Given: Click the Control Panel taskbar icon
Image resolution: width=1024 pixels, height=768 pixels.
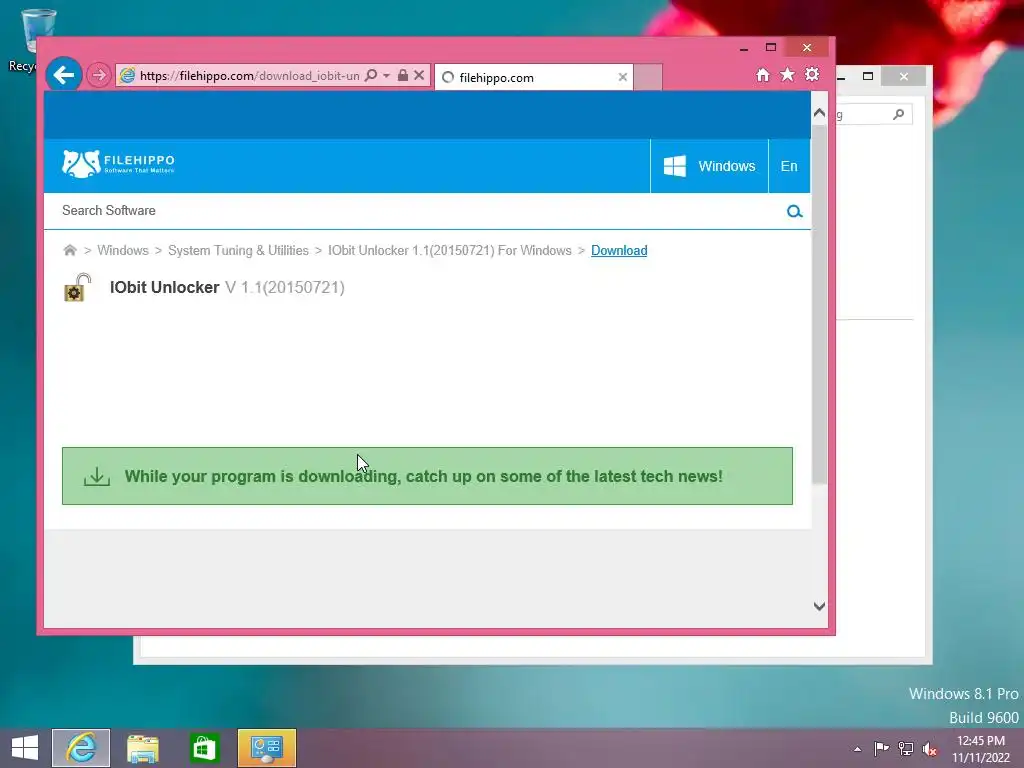Looking at the screenshot, I should (x=266, y=748).
